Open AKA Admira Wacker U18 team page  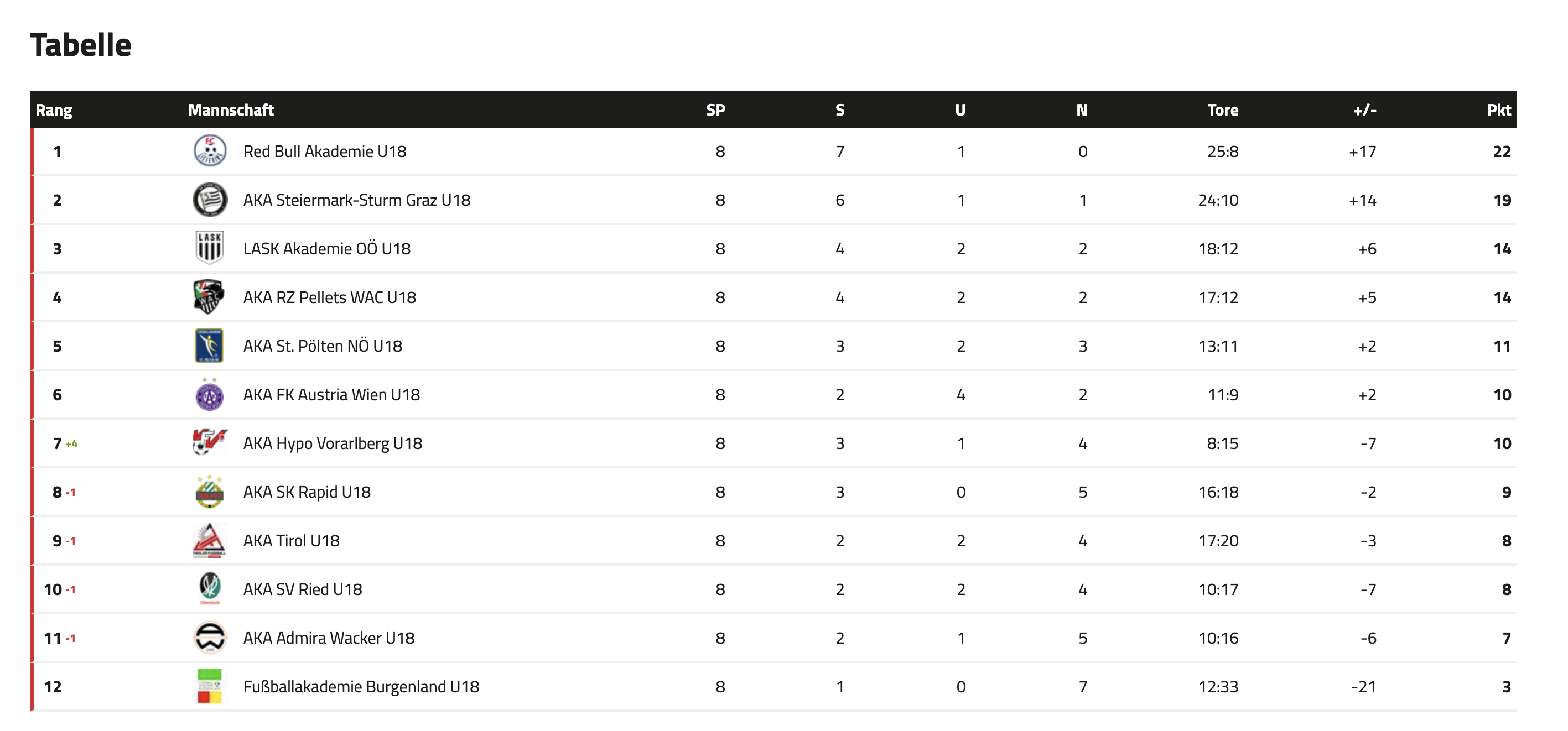(329, 638)
